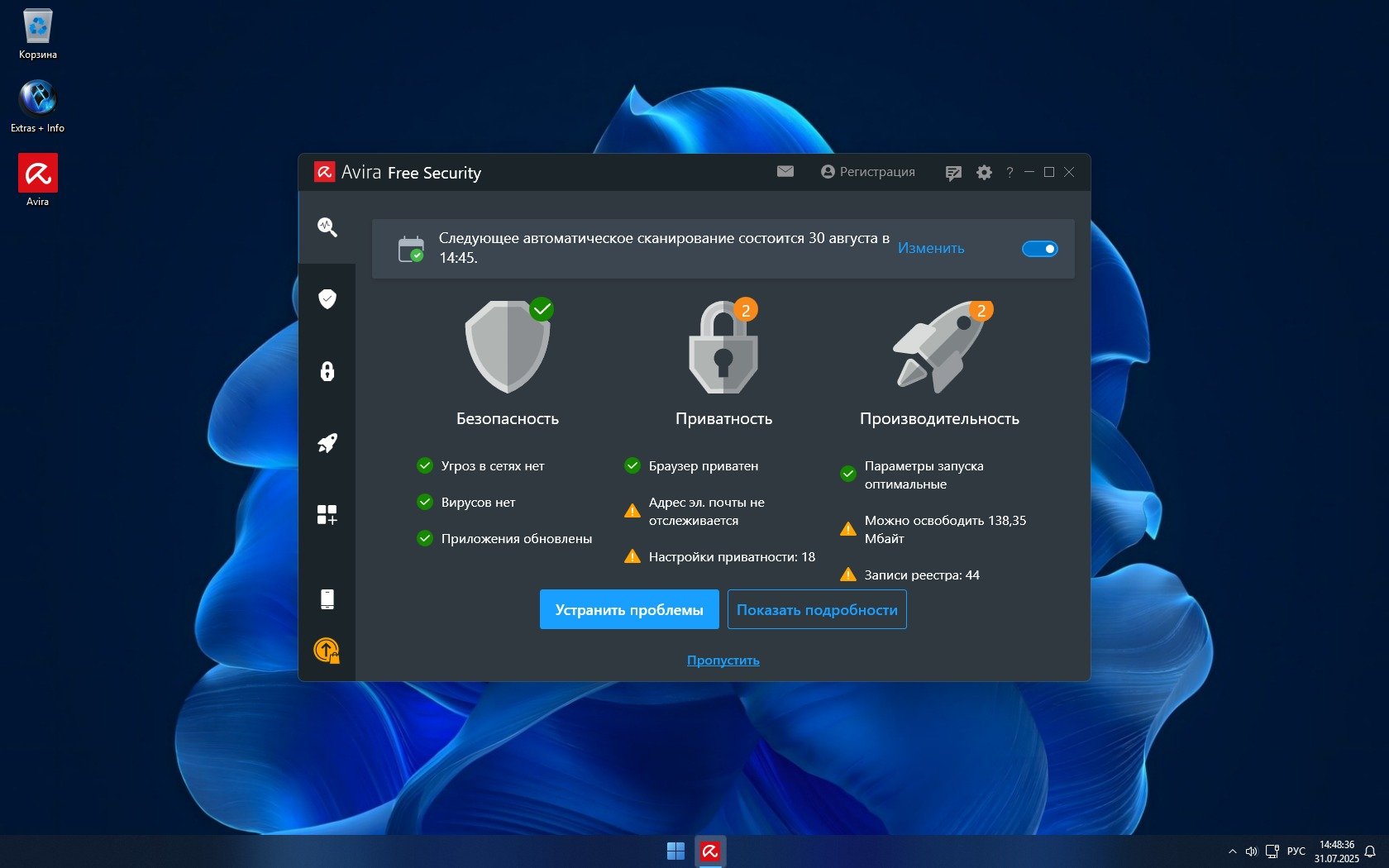Click the question mark help icon
The image size is (1389, 868).
[x=1010, y=173]
